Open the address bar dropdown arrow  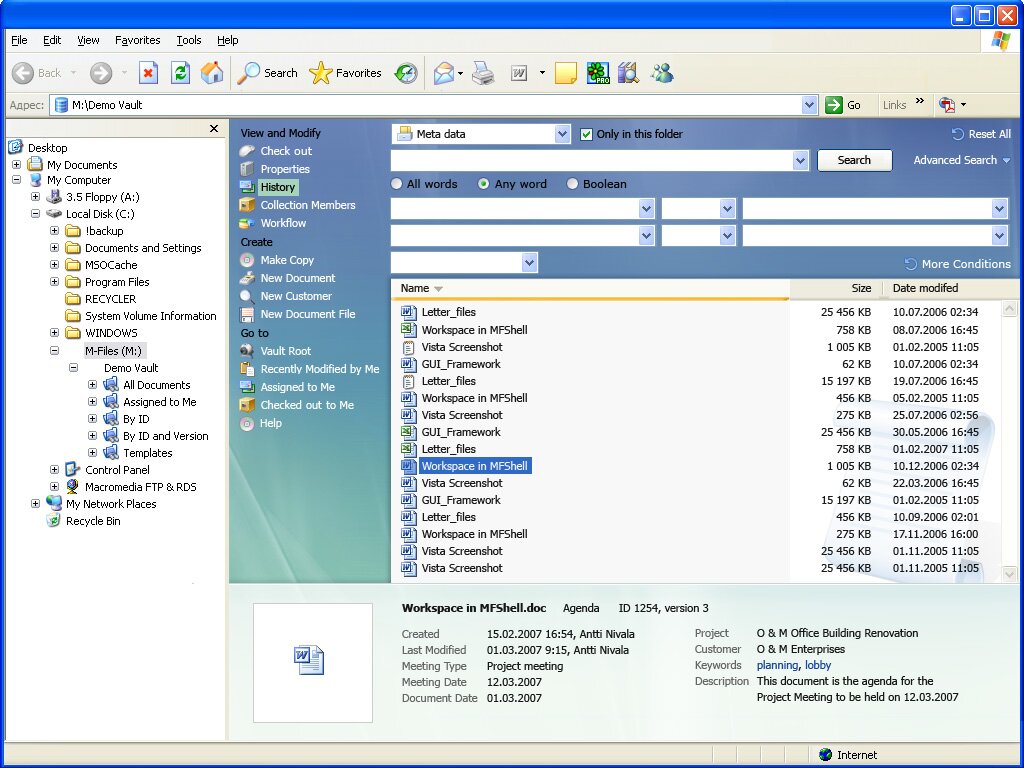pos(809,105)
